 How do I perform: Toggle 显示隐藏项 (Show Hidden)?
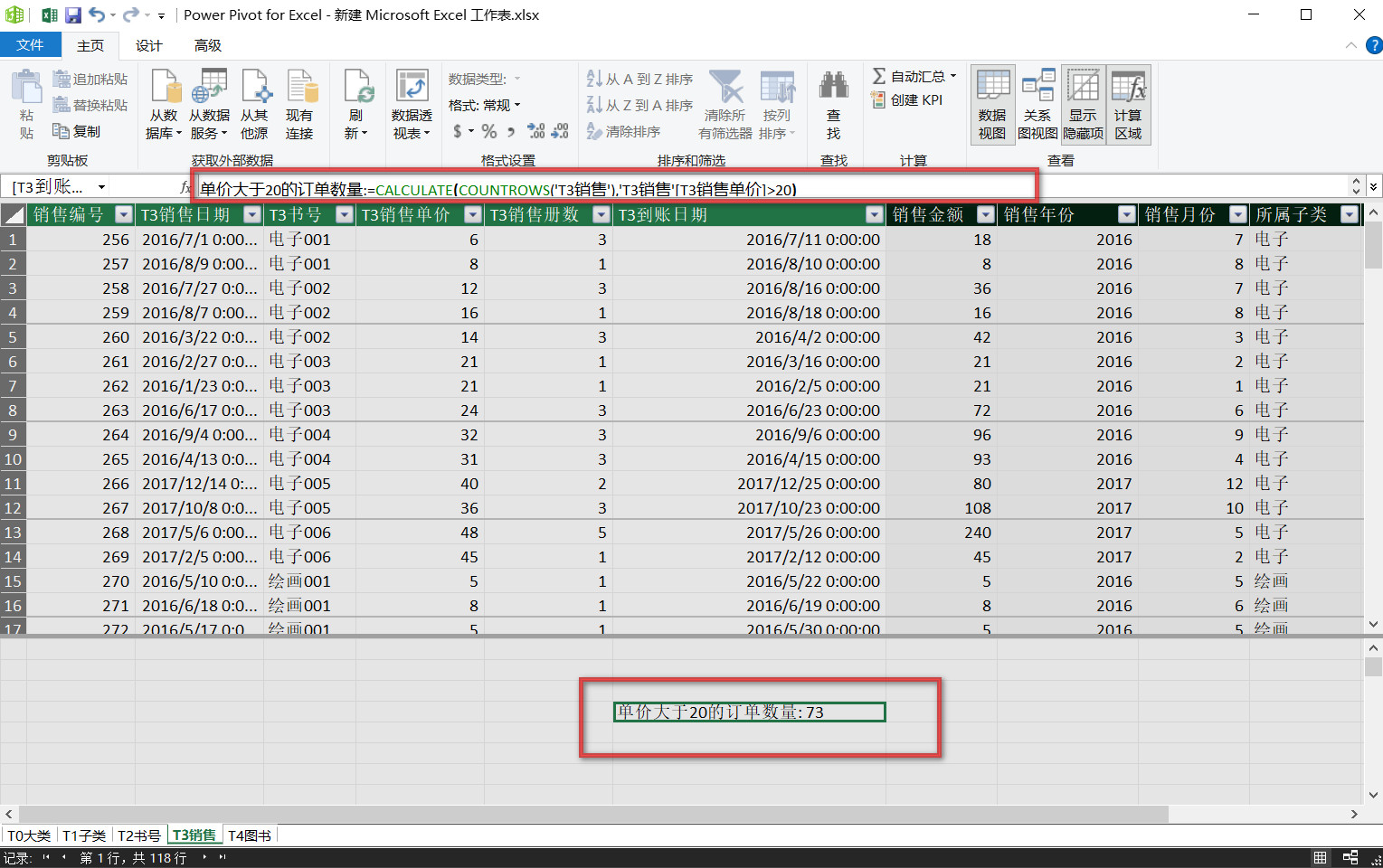[x=1083, y=104]
